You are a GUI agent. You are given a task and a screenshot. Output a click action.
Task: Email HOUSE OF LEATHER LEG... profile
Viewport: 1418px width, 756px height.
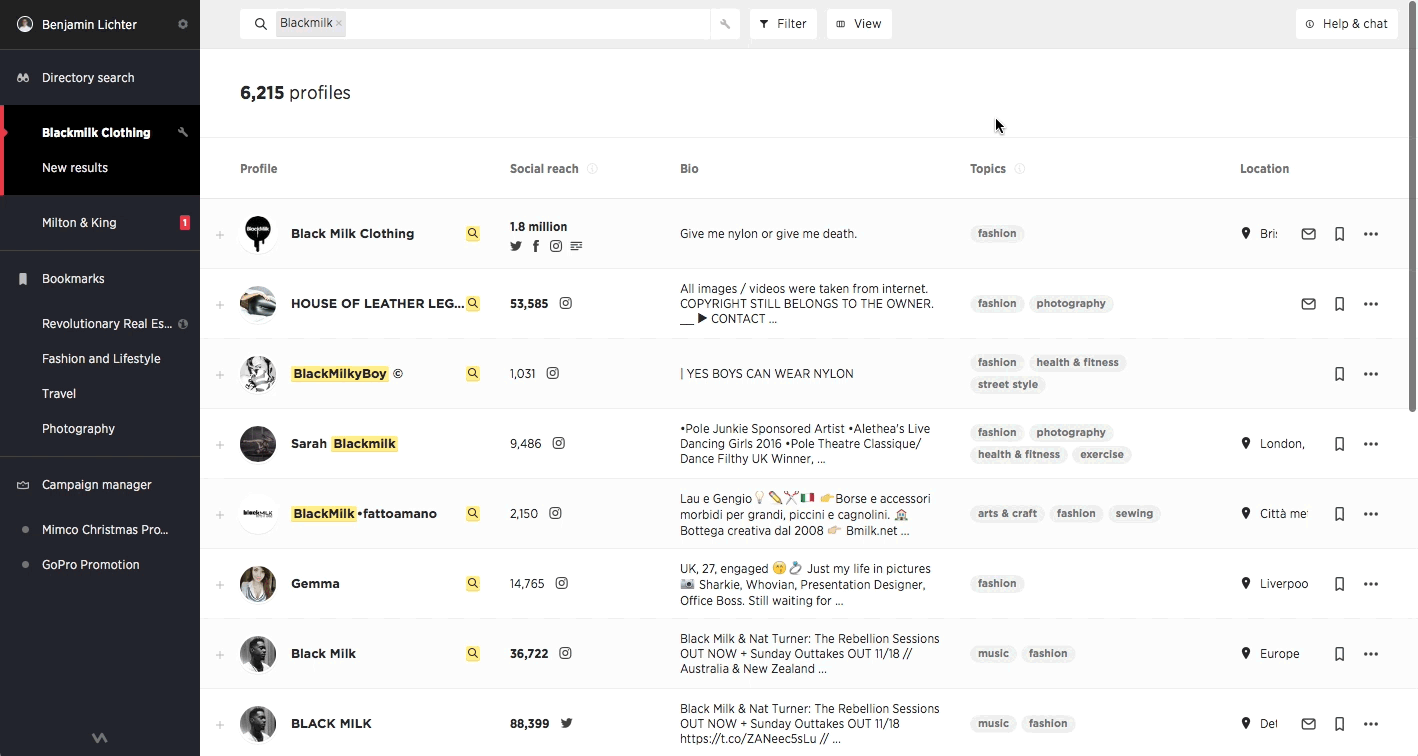(x=1308, y=304)
